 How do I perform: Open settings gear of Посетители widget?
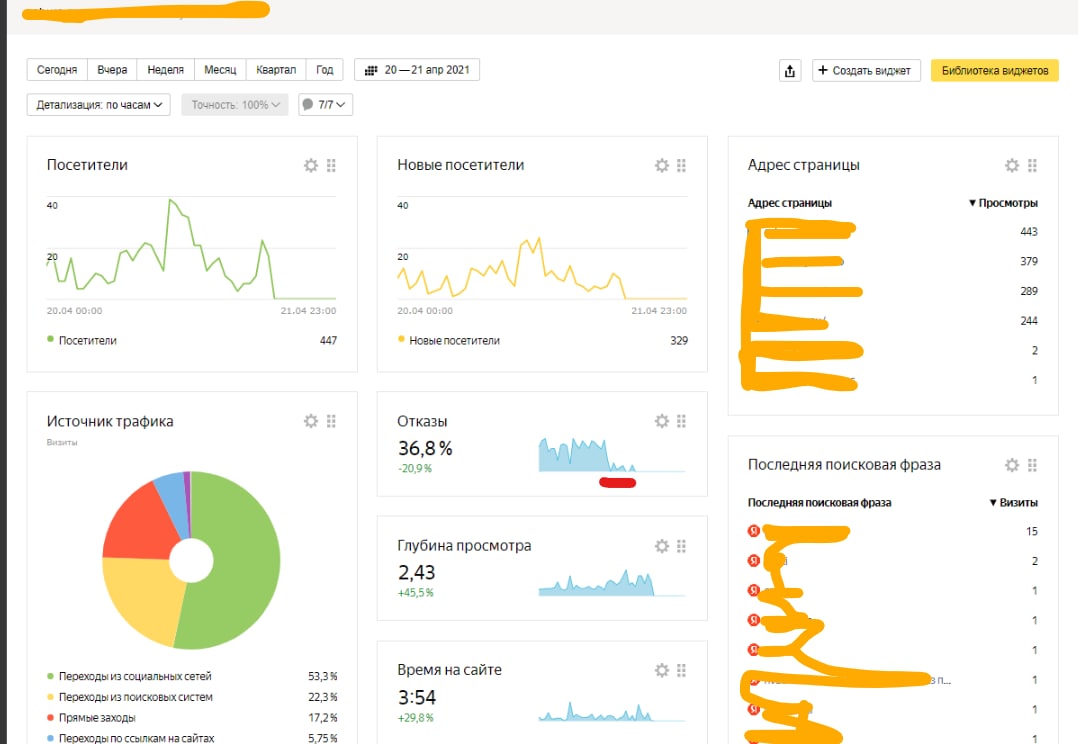pyautogui.click(x=311, y=165)
